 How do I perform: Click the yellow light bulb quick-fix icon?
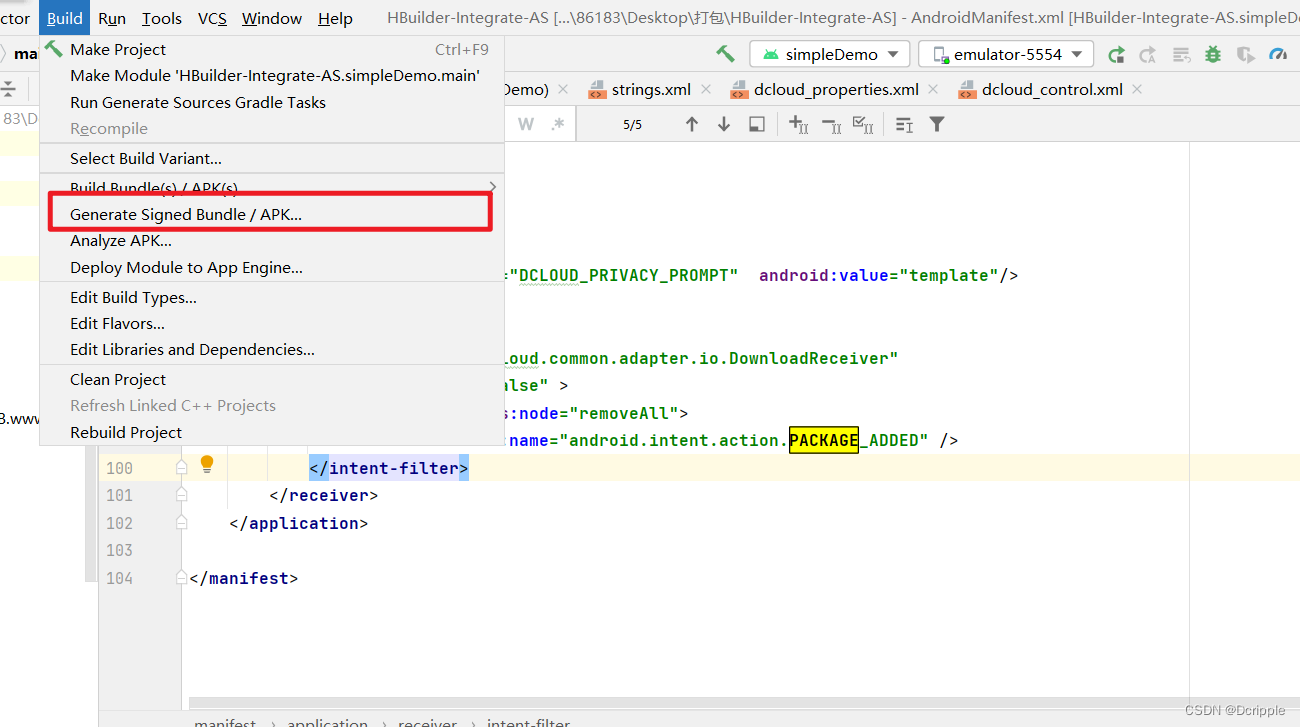point(207,464)
